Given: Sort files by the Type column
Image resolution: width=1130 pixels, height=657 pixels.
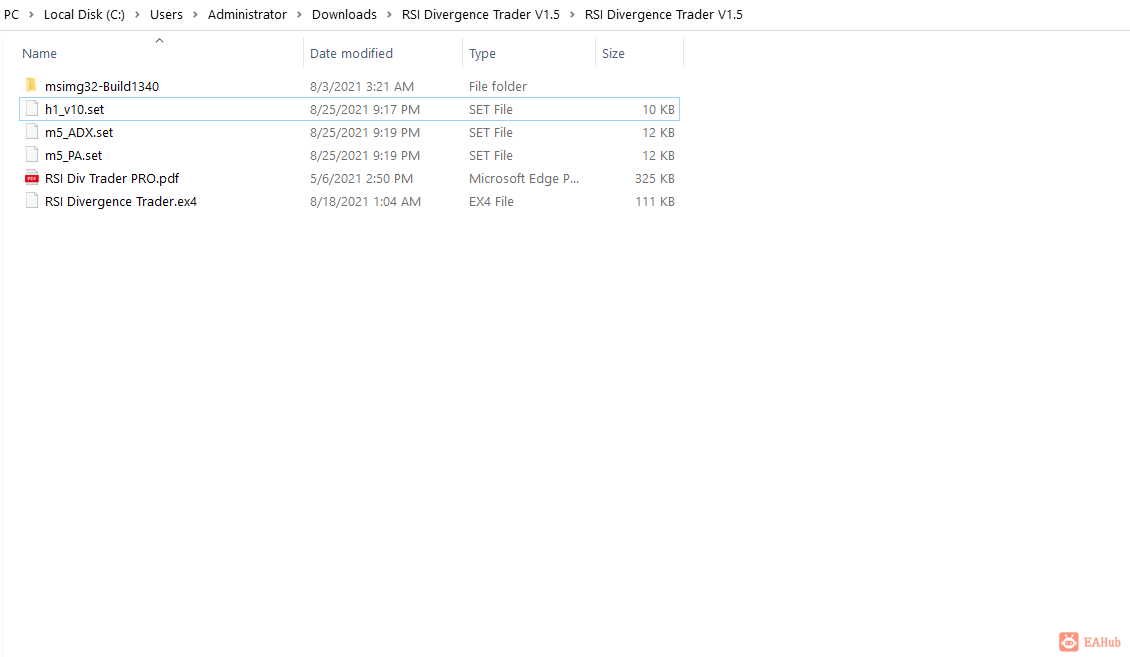Looking at the screenshot, I should [x=482, y=53].
